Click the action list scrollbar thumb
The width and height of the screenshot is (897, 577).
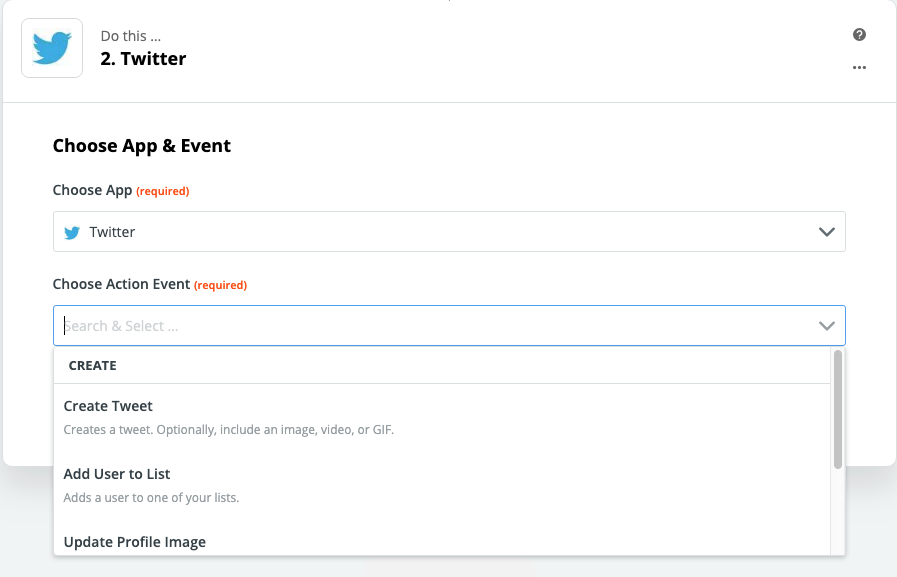pos(838,409)
